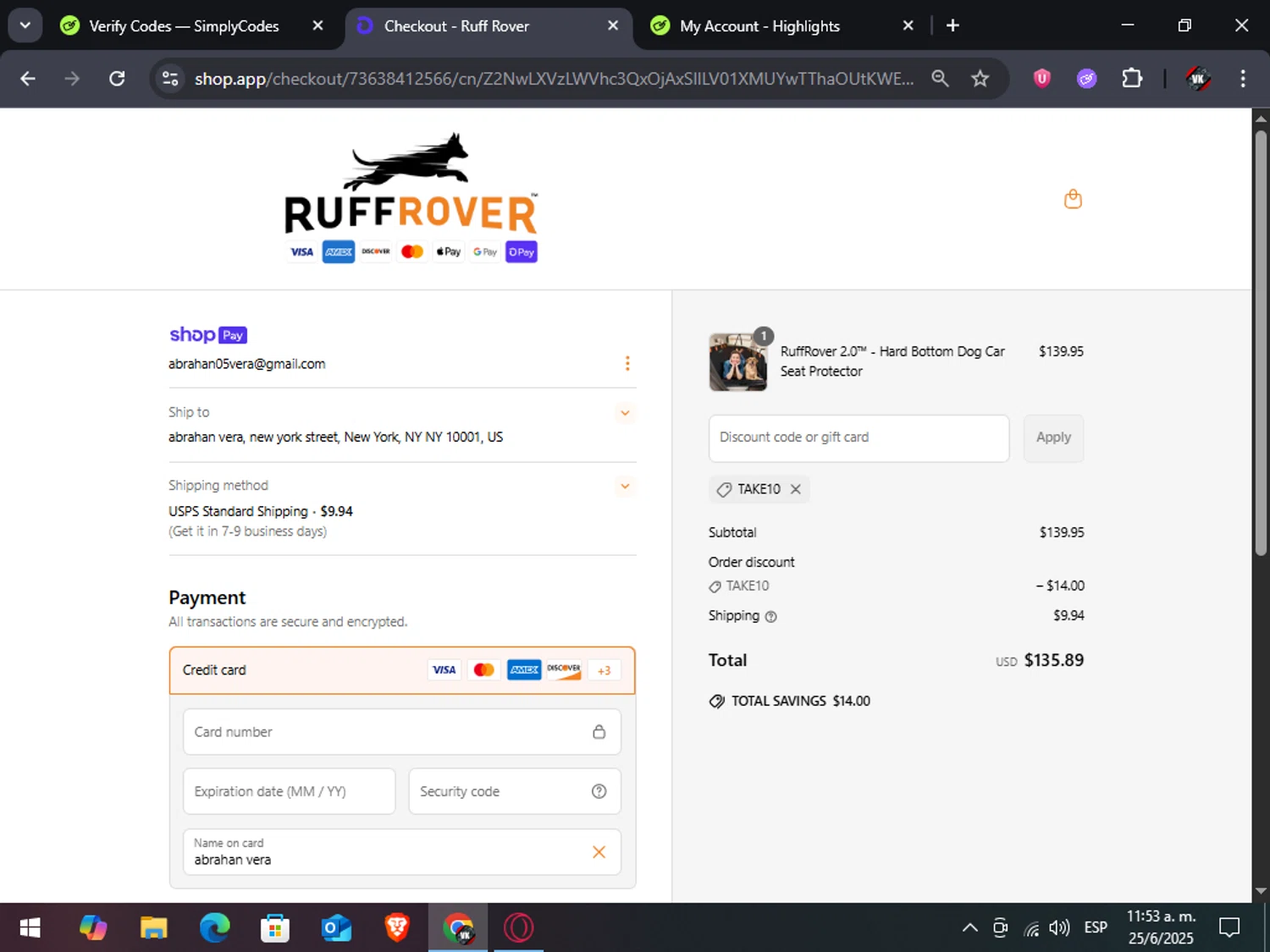The height and width of the screenshot is (952, 1270).
Task: Click the volume speaker tray icon
Action: 1059,928
